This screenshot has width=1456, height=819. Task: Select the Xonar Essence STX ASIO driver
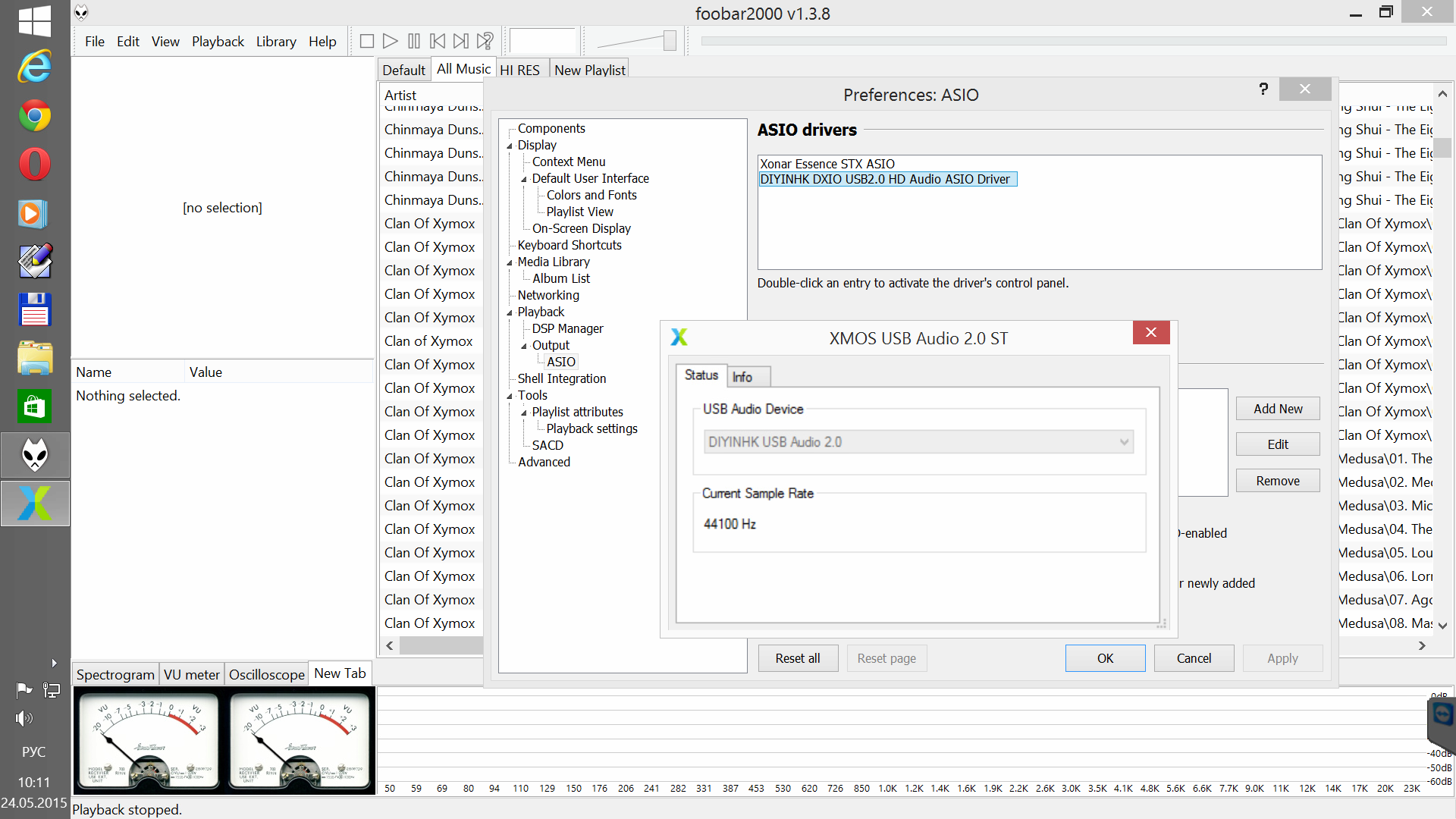[x=827, y=164]
